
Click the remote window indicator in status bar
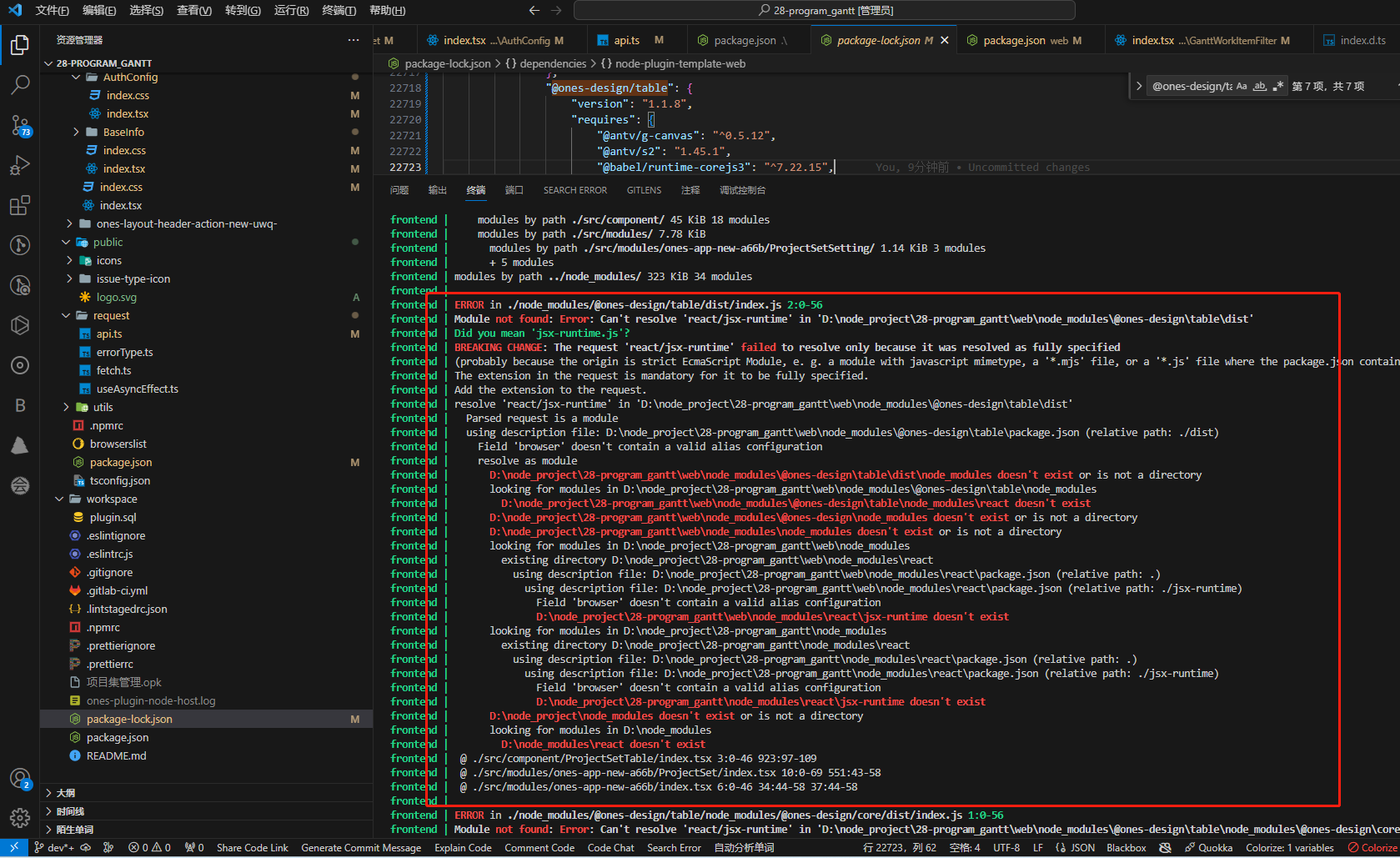tap(14, 848)
